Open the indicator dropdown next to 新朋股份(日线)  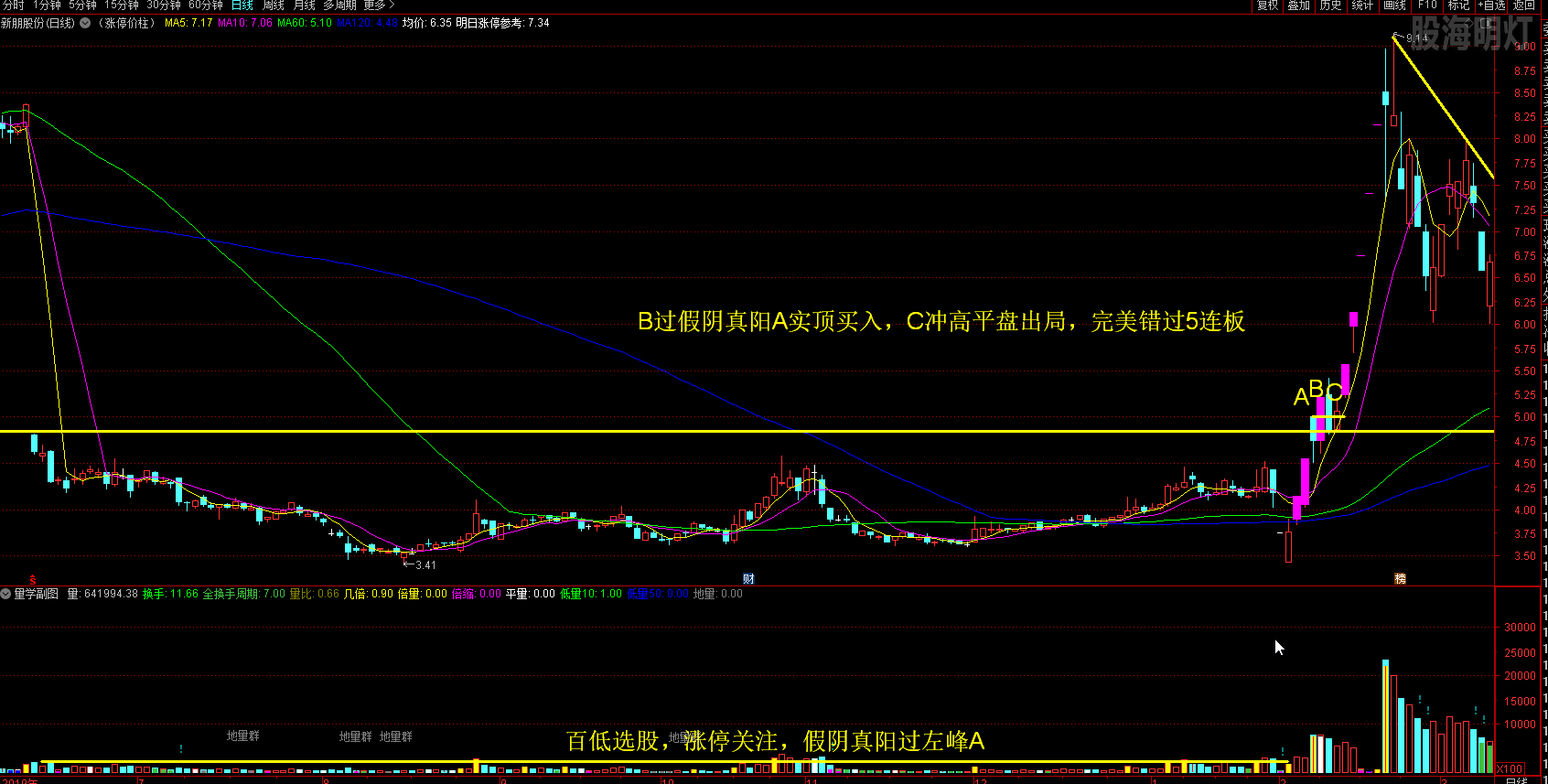click(x=85, y=23)
